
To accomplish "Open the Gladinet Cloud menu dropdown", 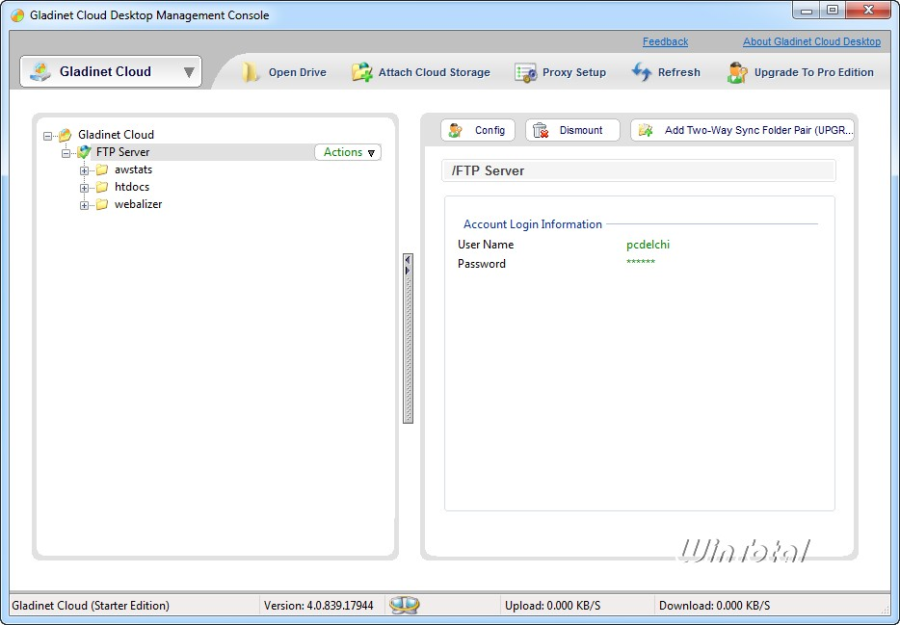I will click(187, 71).
